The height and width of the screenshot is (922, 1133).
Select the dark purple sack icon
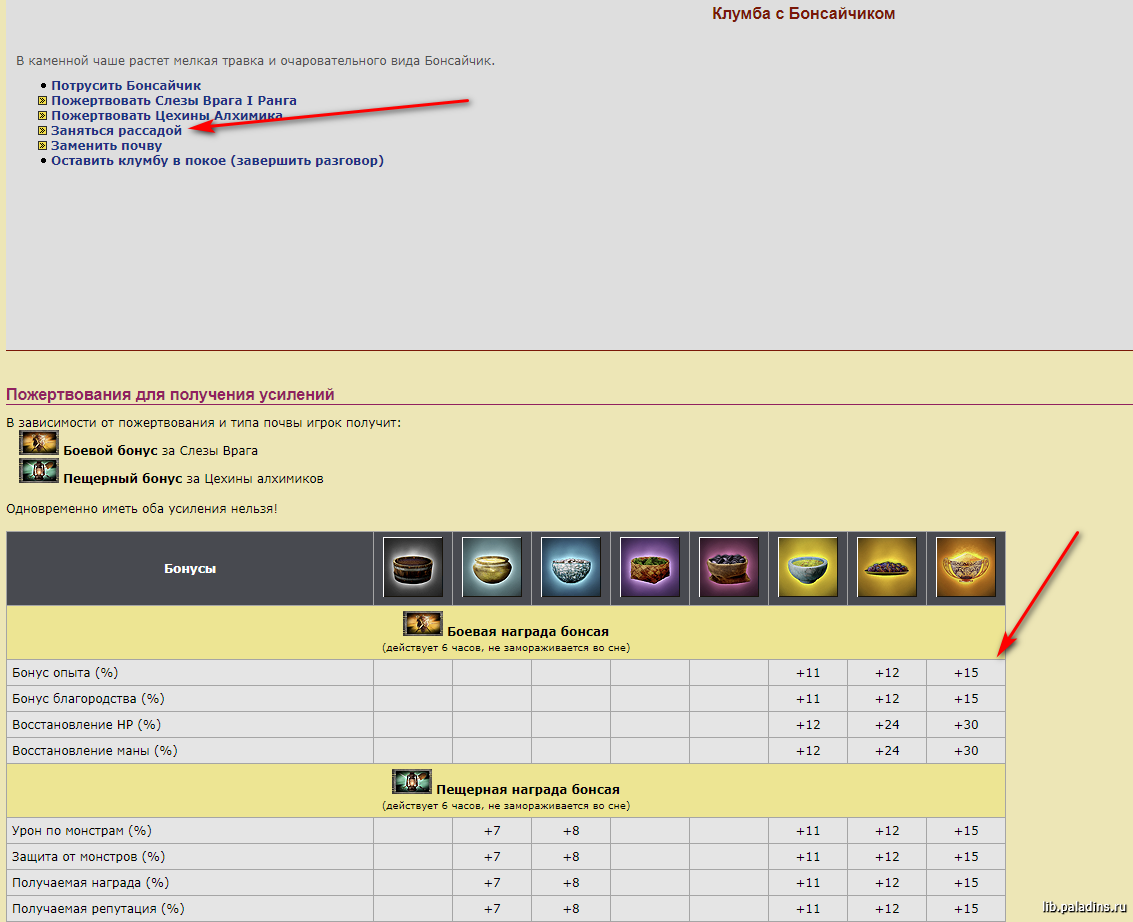pos(729,568)
